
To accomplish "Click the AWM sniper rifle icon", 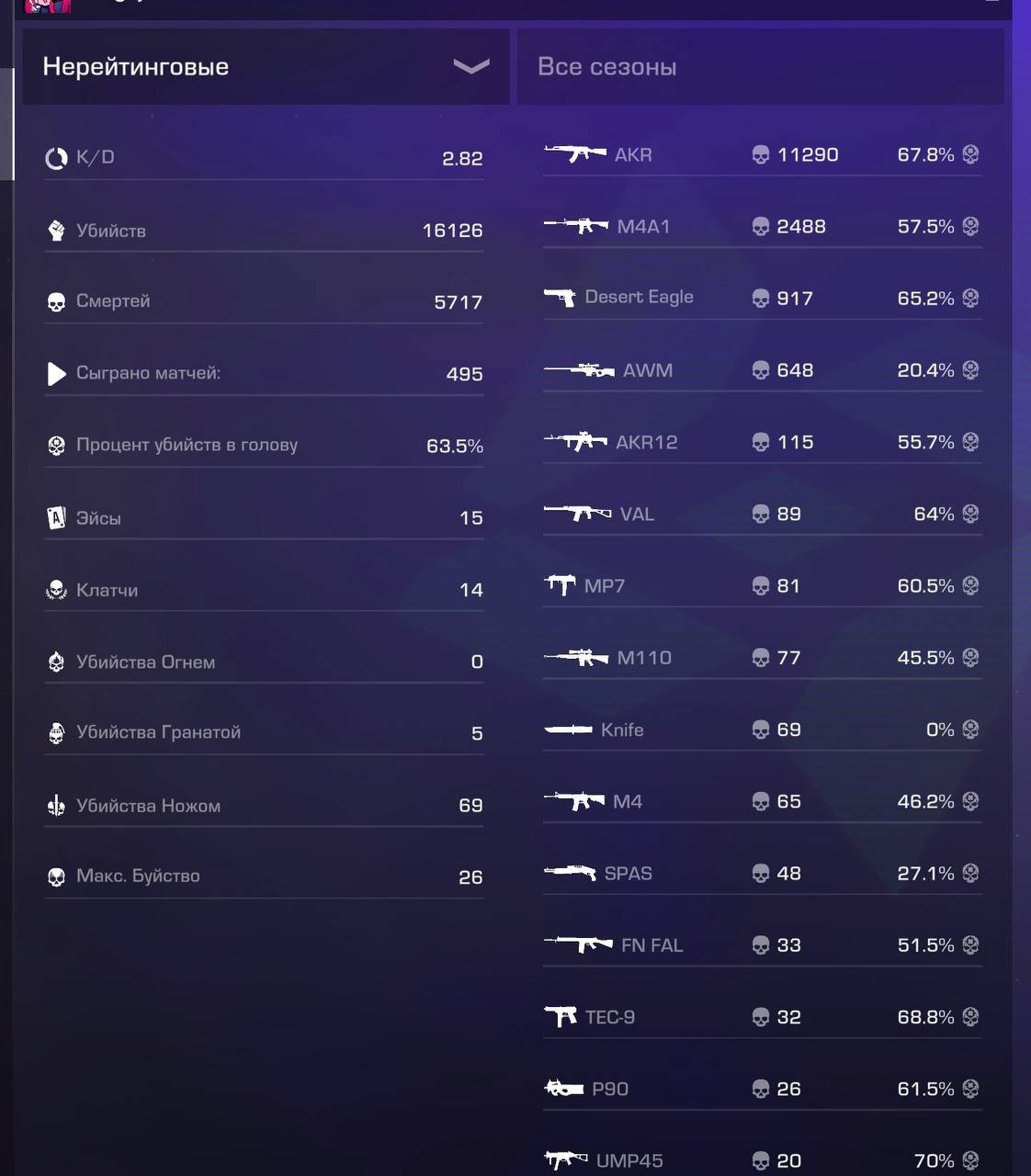I will (579, 369).
